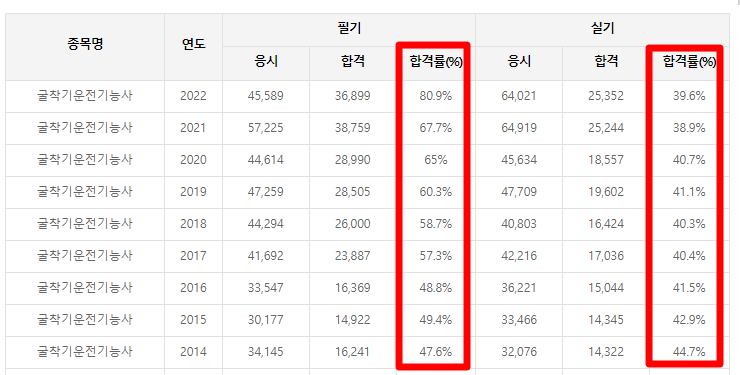
Task: Click the 16,424 practical pass value
Action: point(606,224)
